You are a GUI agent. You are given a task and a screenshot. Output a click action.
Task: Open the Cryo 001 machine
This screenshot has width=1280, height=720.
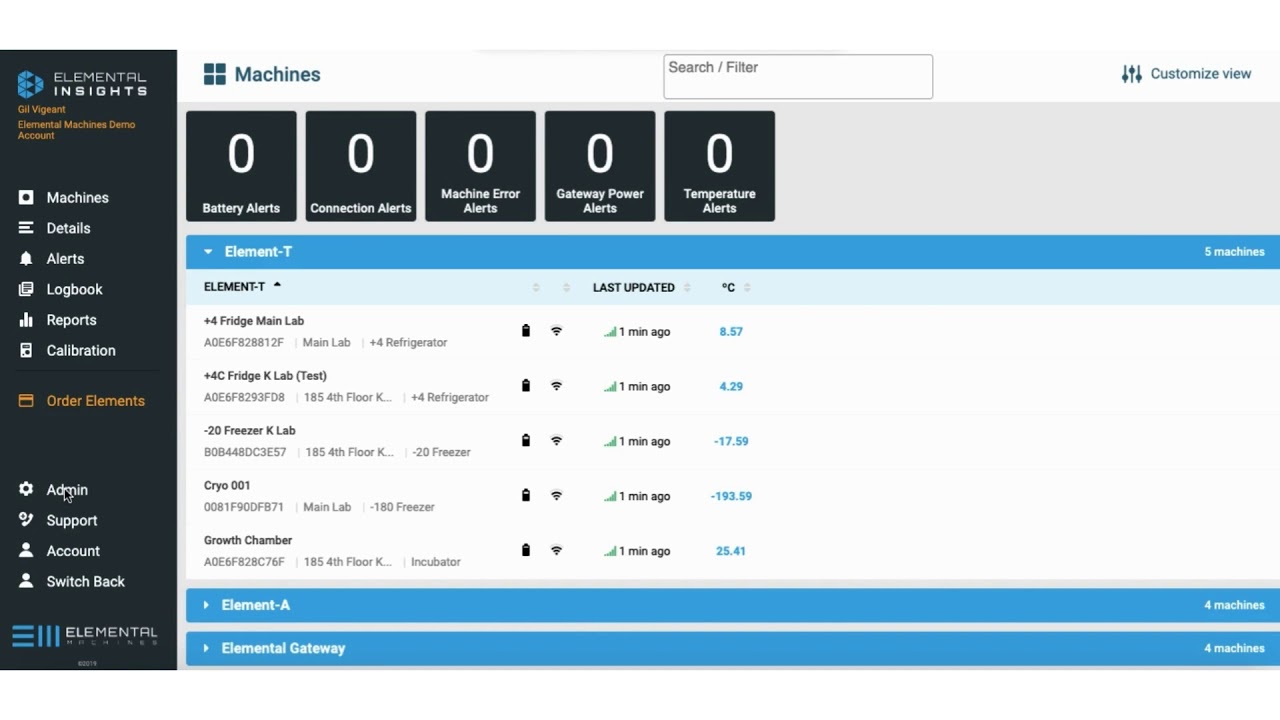(227, 486)
